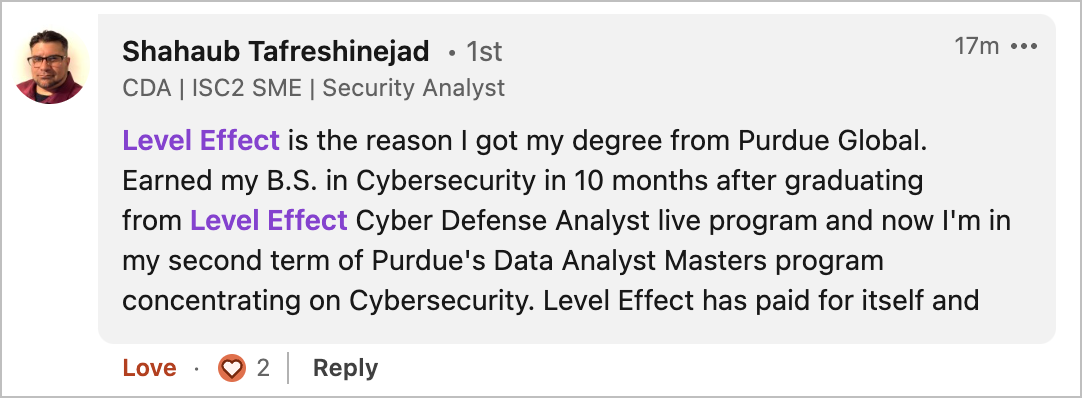Open Shahaub Tafreshinejad's profile by name
This screenshot has height=398, width=1082.
pyautogui.click(x=275, y=52)
